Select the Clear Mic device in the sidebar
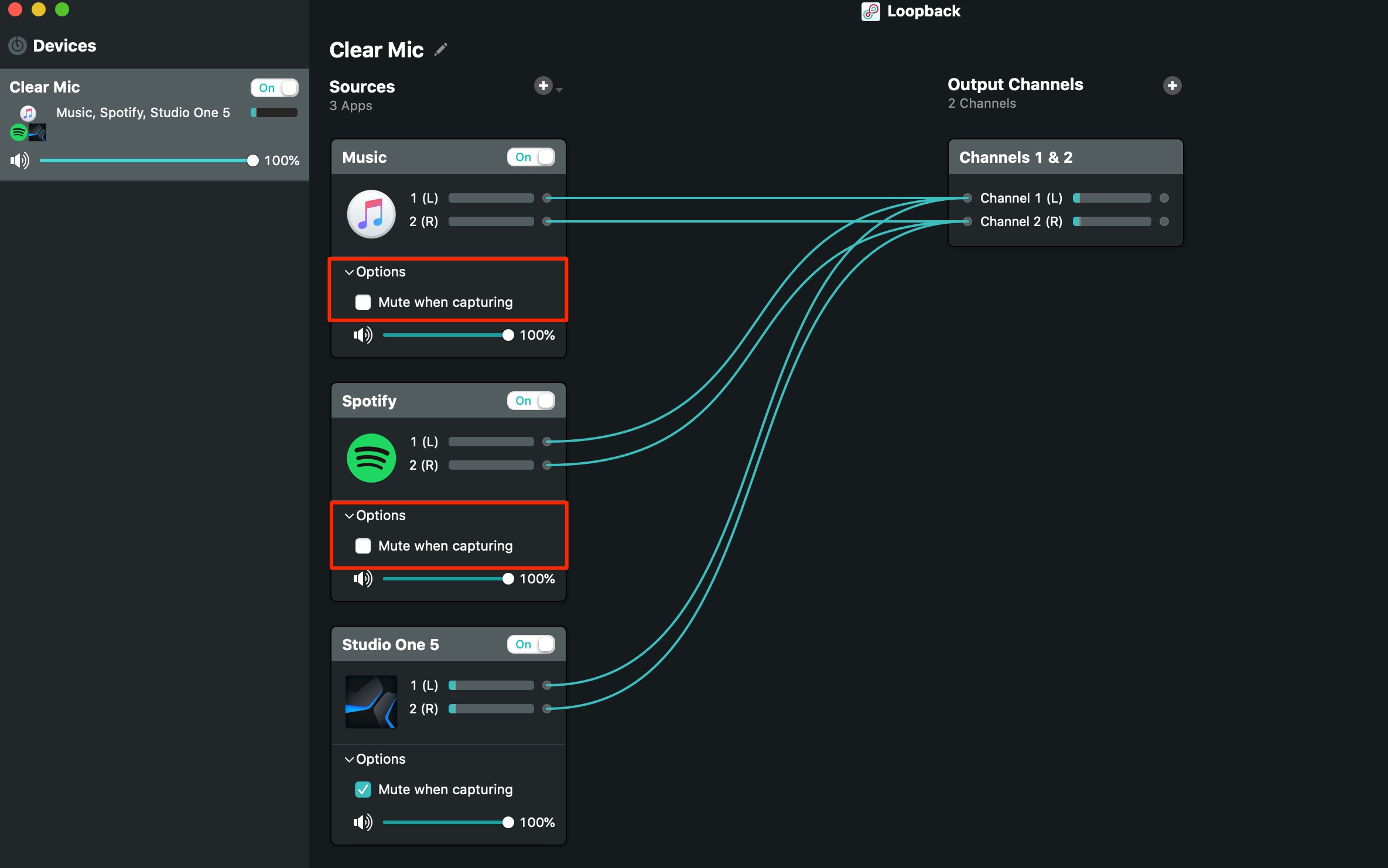This screenshot has width=1388, height=868. (x=155, y=125)
